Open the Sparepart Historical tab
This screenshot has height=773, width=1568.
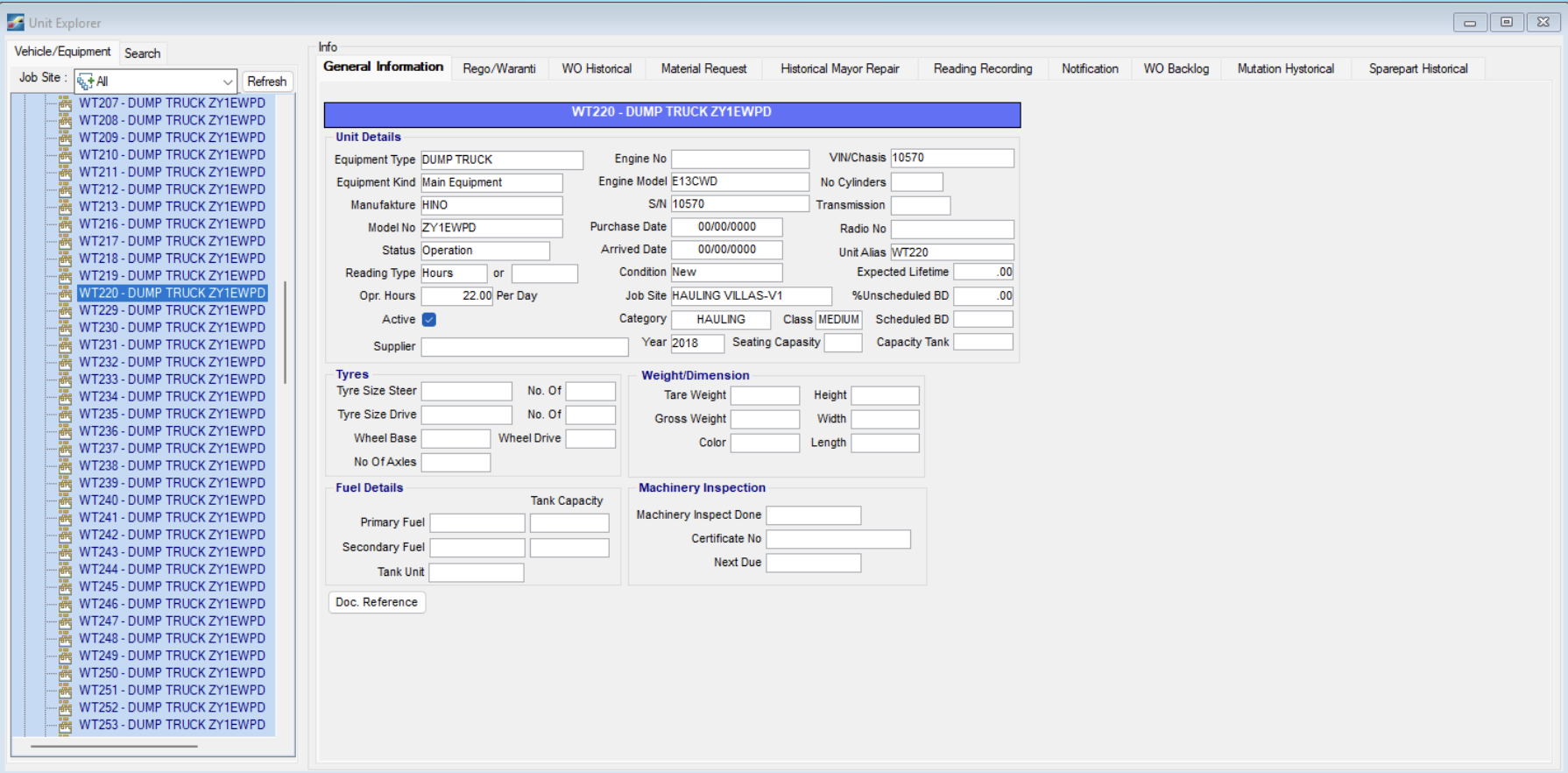pyautogui.click(x=1418, y=68)
